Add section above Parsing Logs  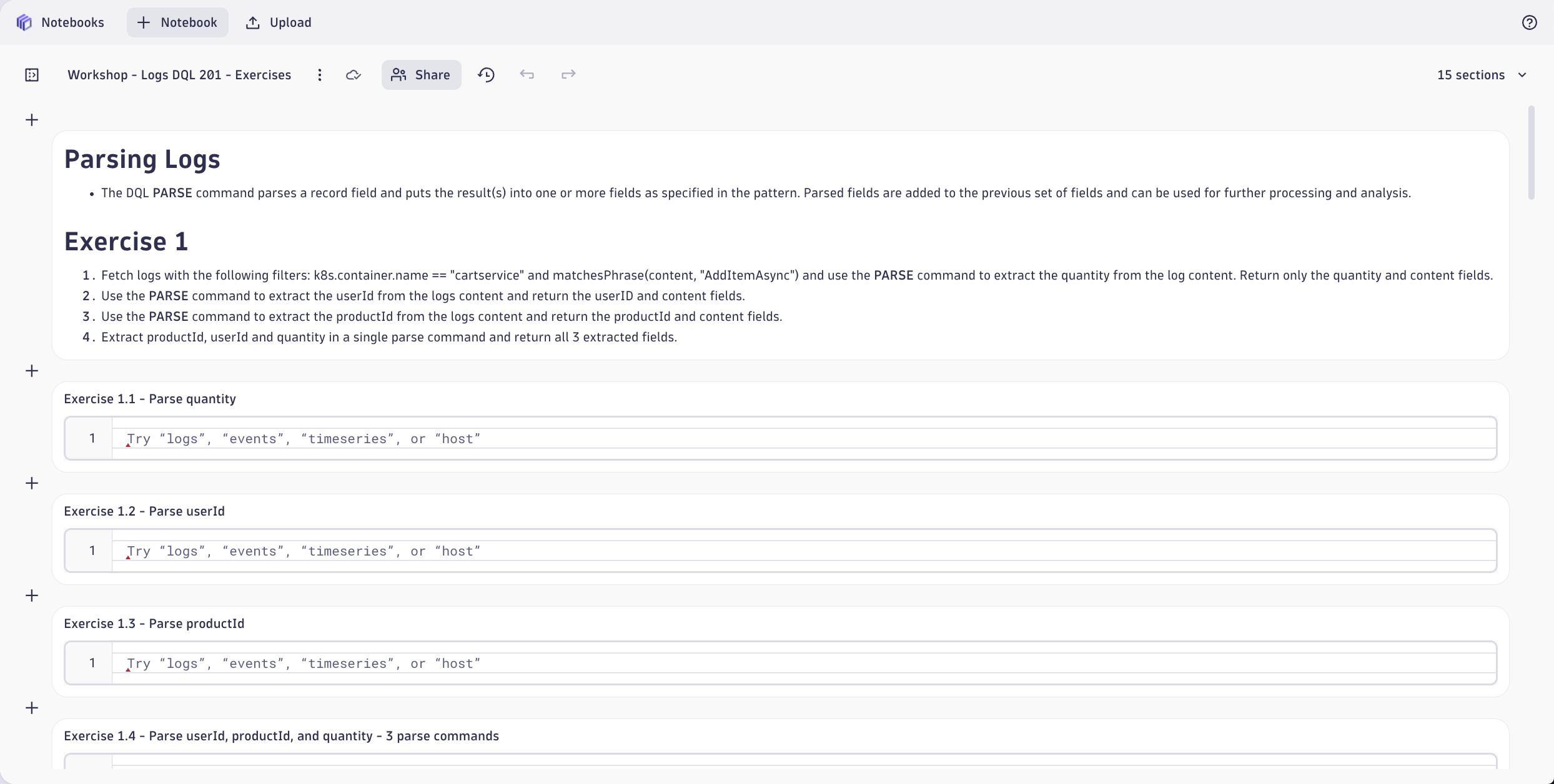tap(32, 120)
